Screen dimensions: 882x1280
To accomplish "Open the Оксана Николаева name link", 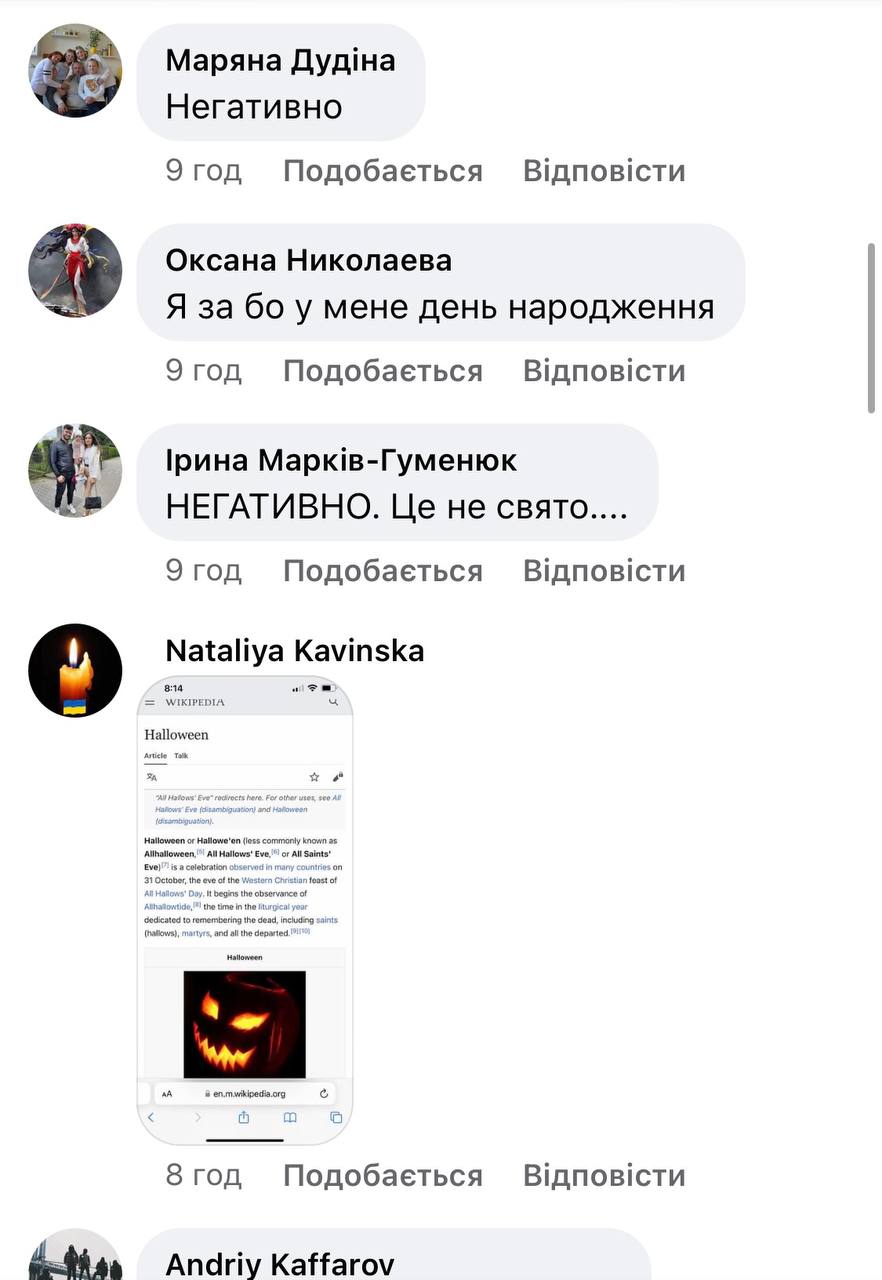I will click(308, 260).
